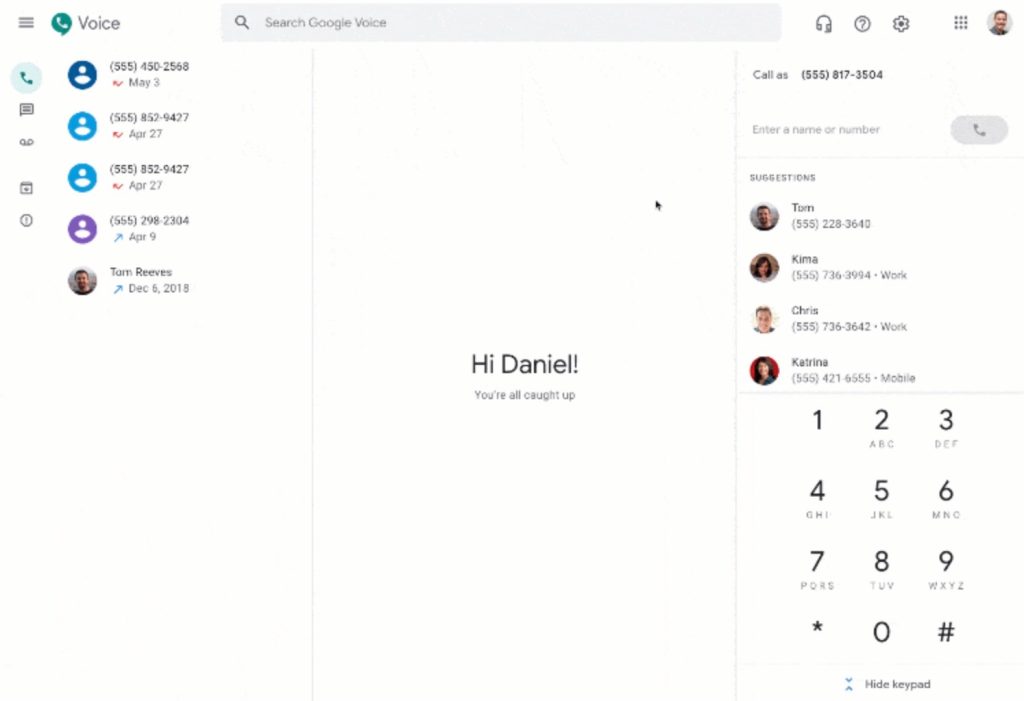Open Settings gear icon

[901, 24]
